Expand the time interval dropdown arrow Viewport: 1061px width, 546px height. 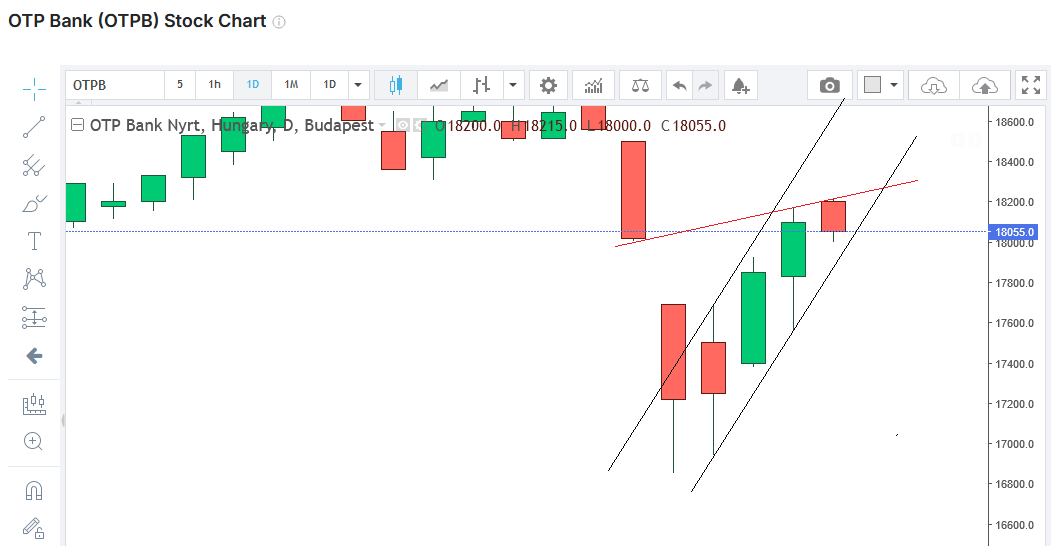tap(358, 85)
